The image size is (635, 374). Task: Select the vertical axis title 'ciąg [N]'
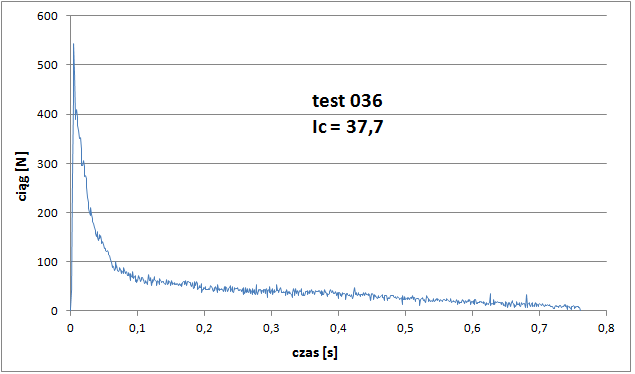point(22,176)
